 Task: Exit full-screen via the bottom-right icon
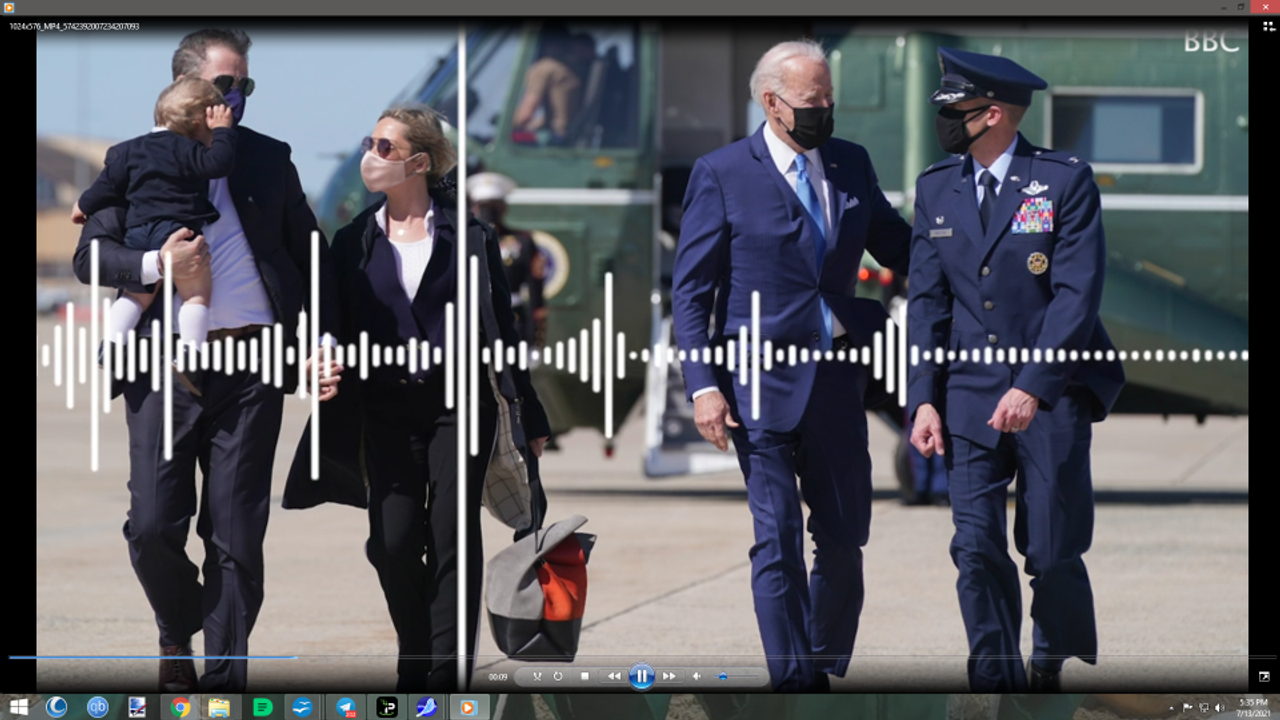click(x=1264, y=677)
